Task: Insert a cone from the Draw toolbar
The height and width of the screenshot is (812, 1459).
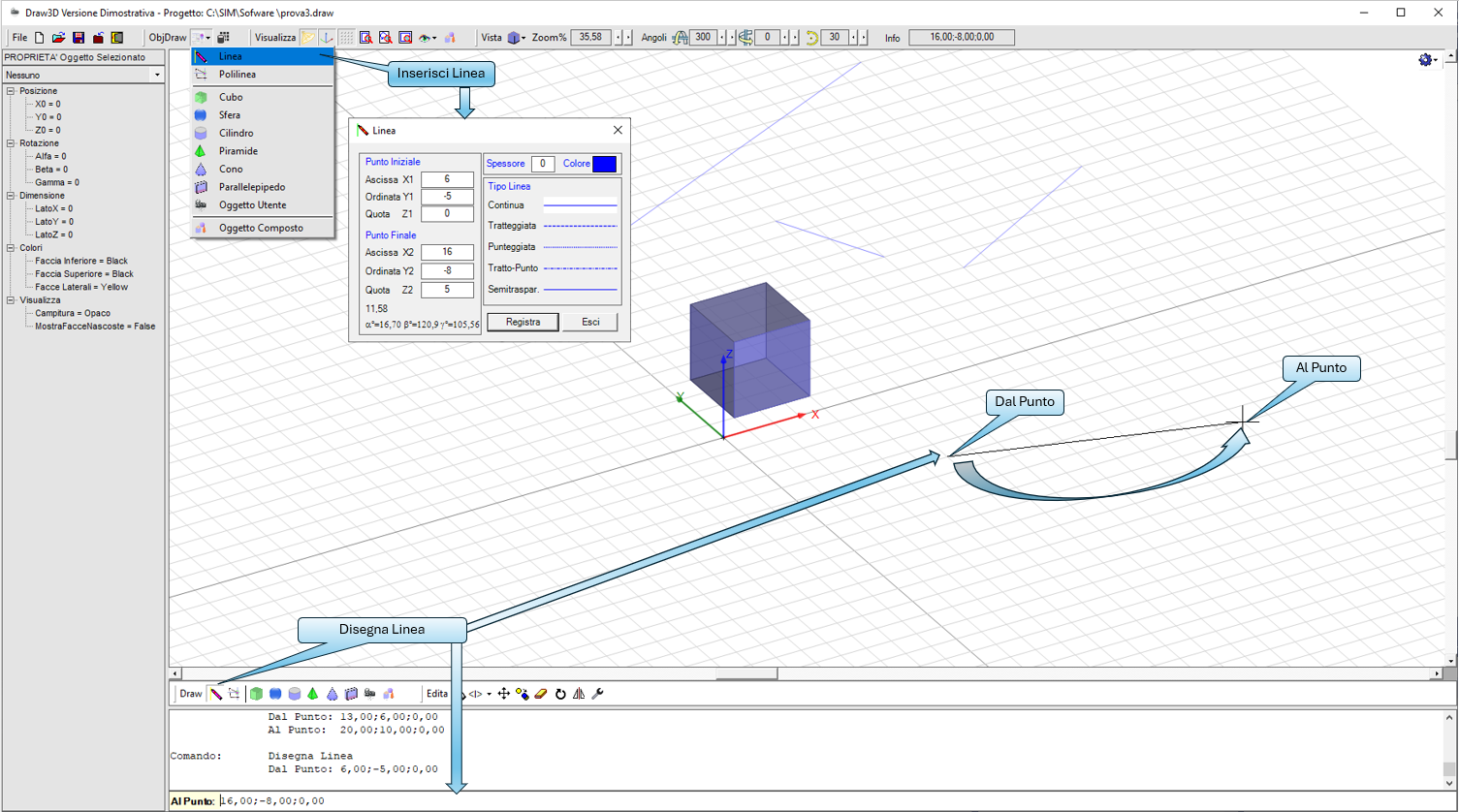Action: tap(333, 694)
